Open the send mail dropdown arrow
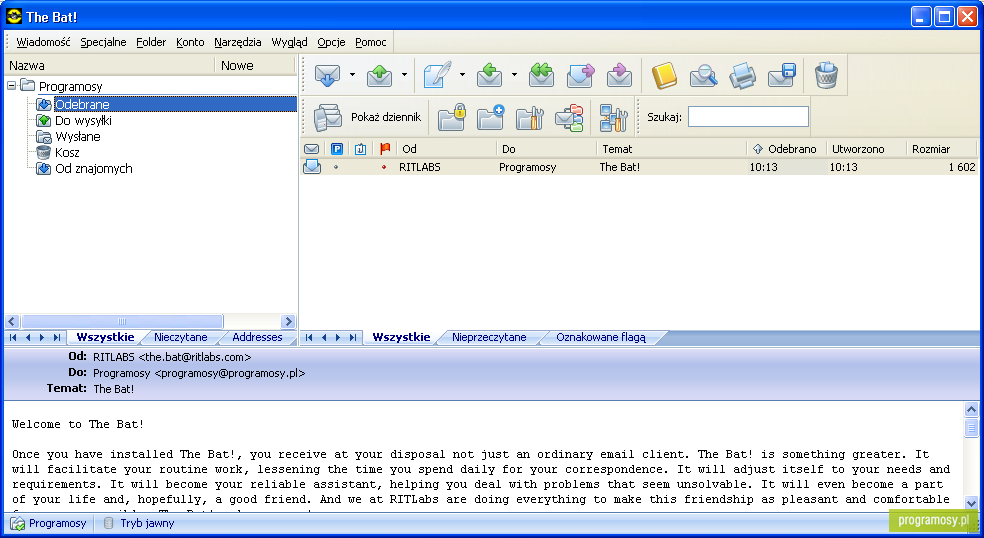This screenshot has width=984, height=538. (404, 75)
